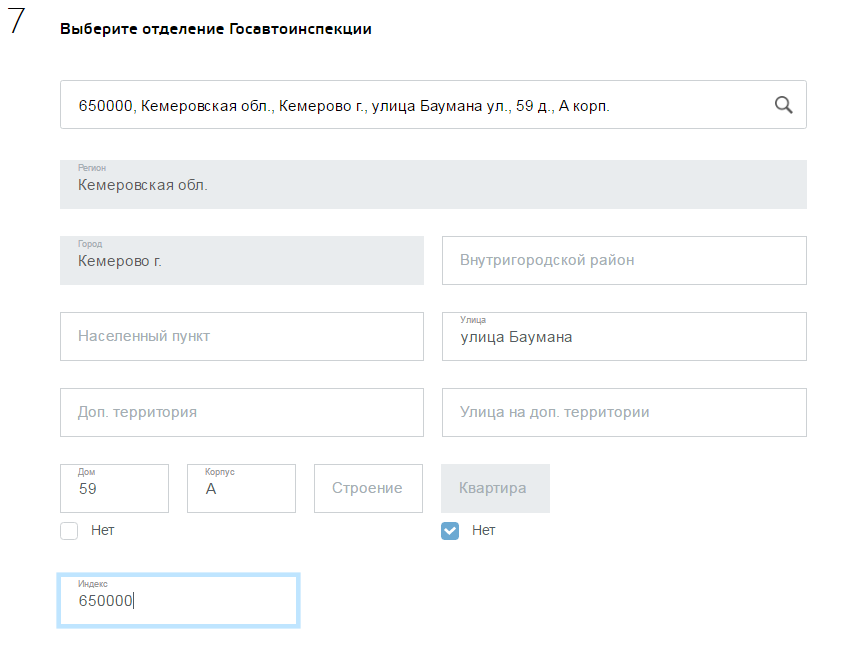Viewport: 843px width, 667px height.
Task: Click the Улица field with улица Баумана
Action: pyautogui.click(x=624, y=336)
